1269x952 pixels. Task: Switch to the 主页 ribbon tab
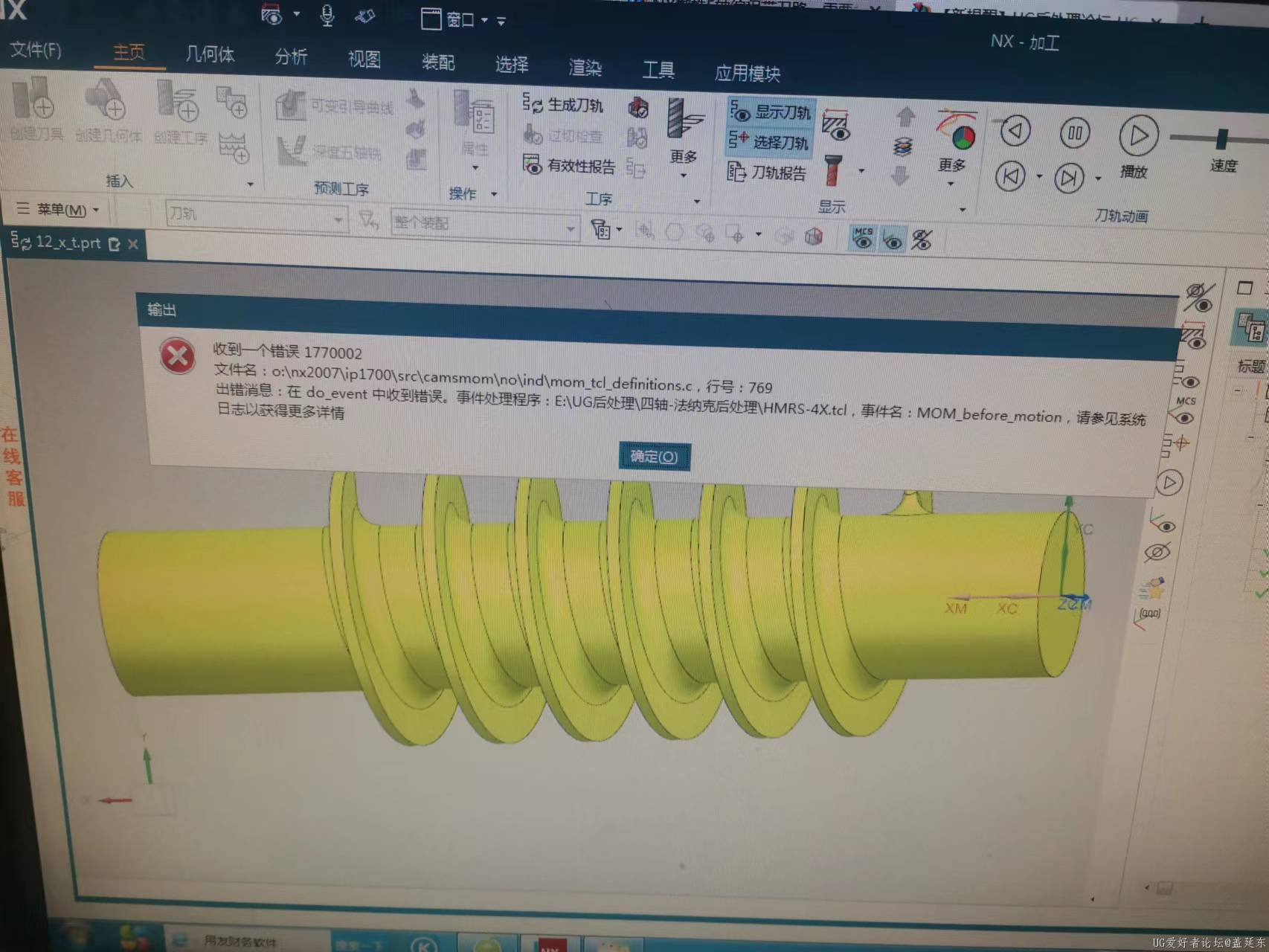pyautogui.click(x=129, y=52)
